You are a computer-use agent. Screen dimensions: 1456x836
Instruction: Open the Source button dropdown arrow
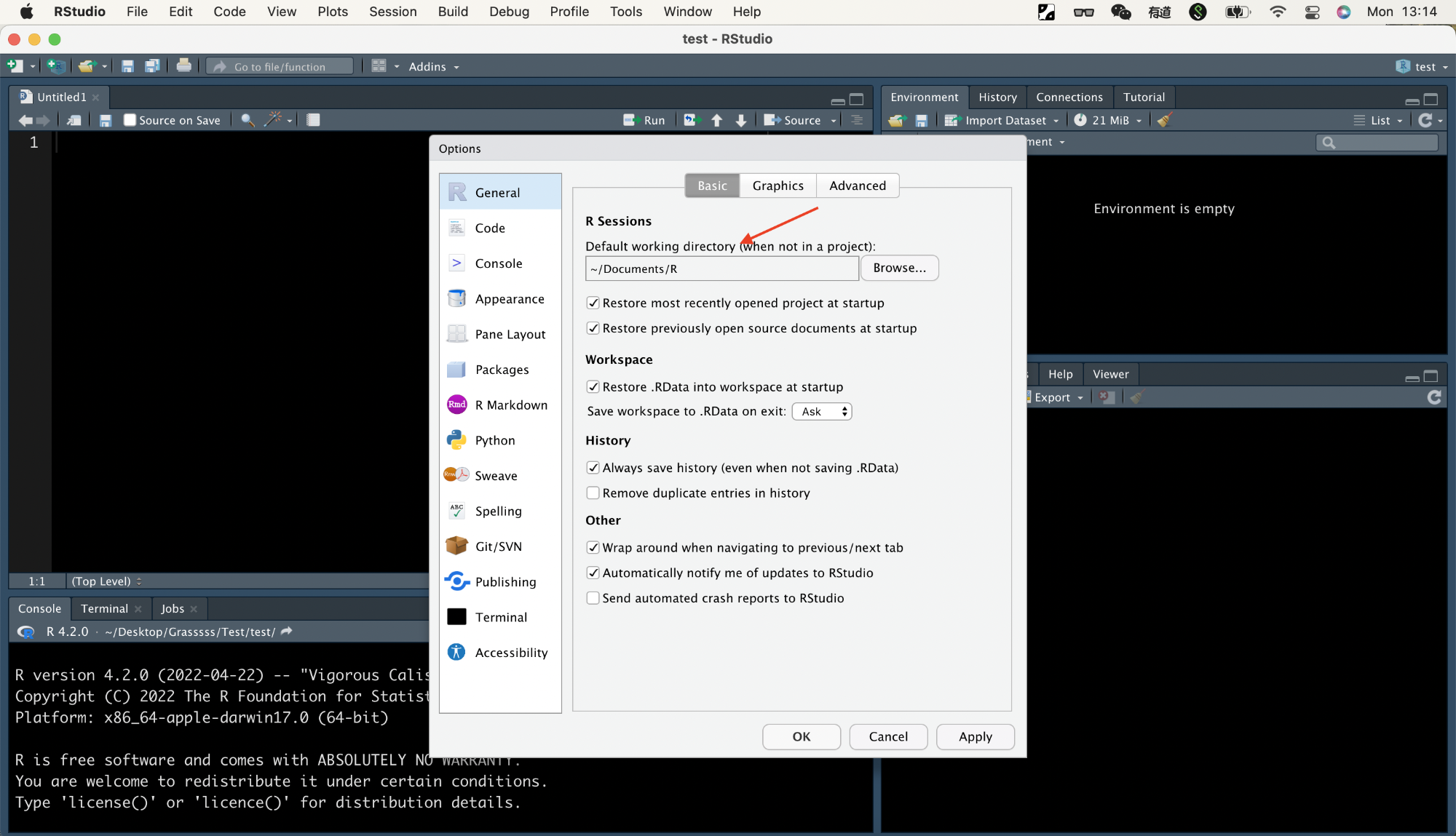click(x=834, y=121)
